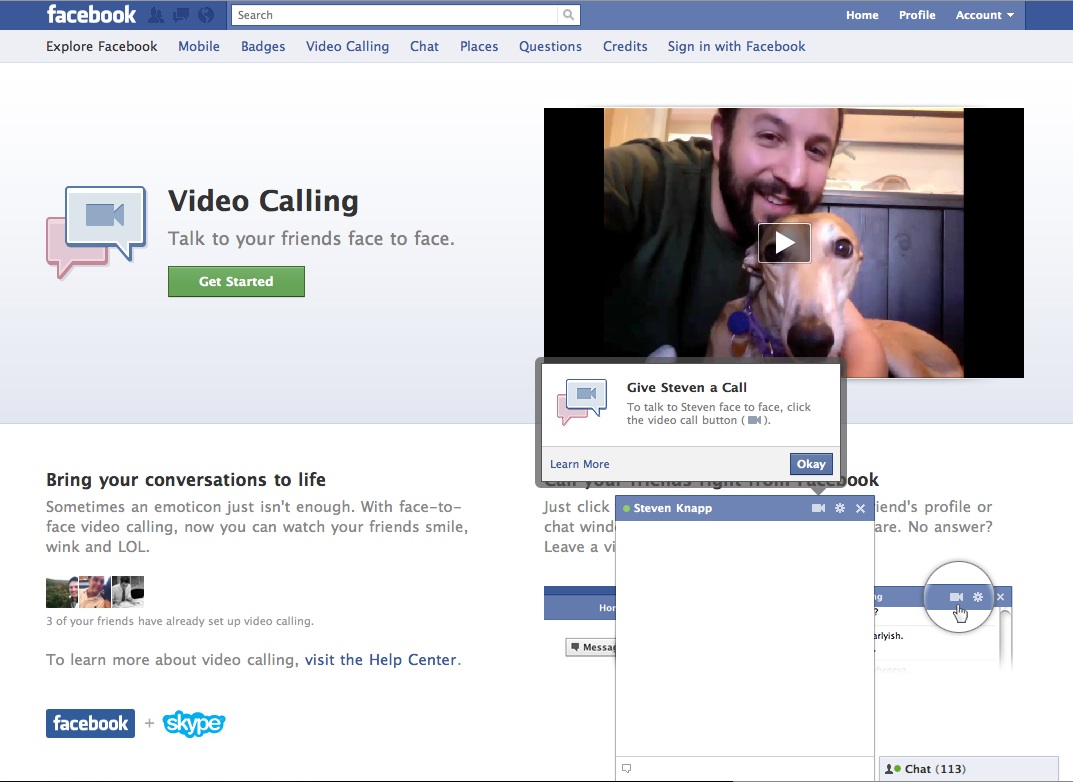1073x782 pixels.
Task: Focus the Search input field
Action: 395,15
